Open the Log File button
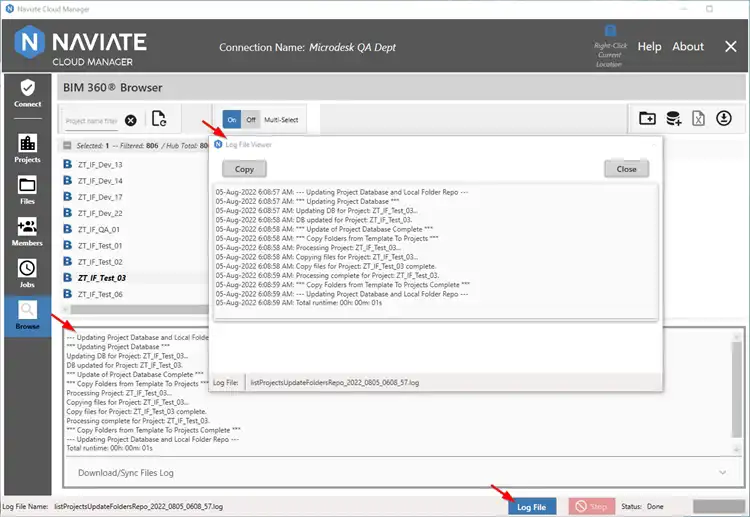 pos(532,506)
